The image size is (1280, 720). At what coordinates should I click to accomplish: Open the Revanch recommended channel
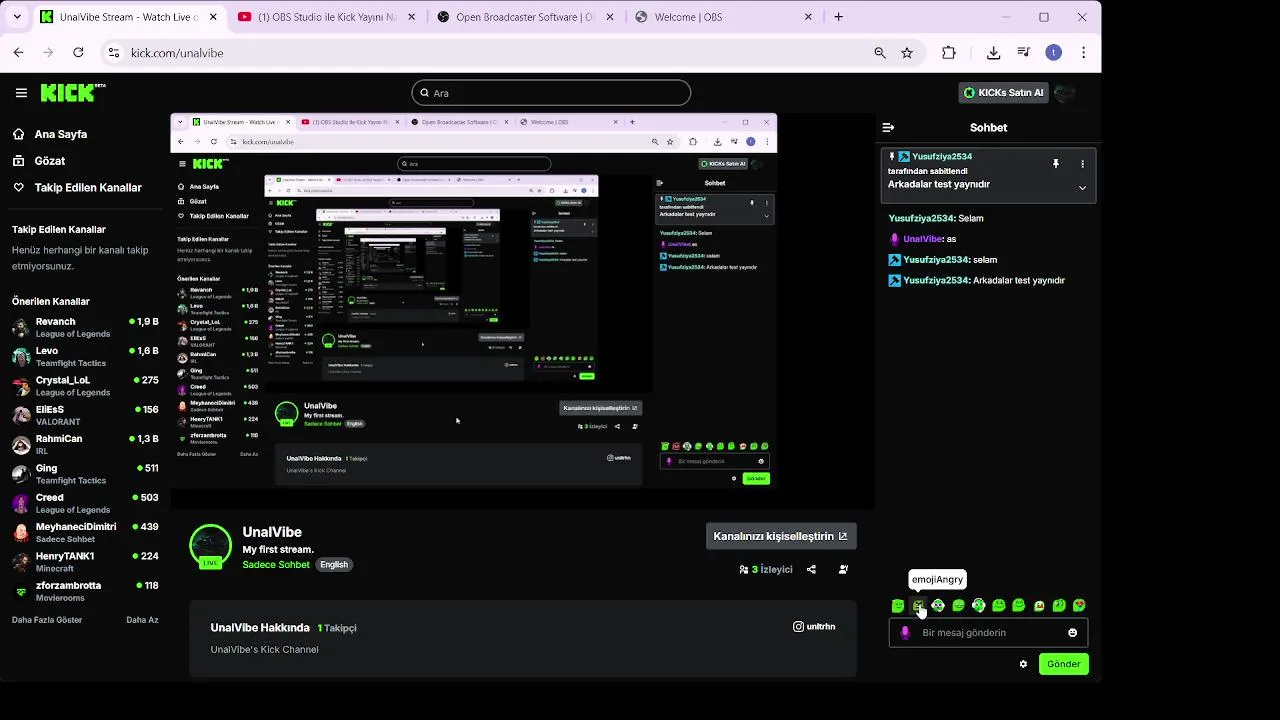[x=85, y=328]
